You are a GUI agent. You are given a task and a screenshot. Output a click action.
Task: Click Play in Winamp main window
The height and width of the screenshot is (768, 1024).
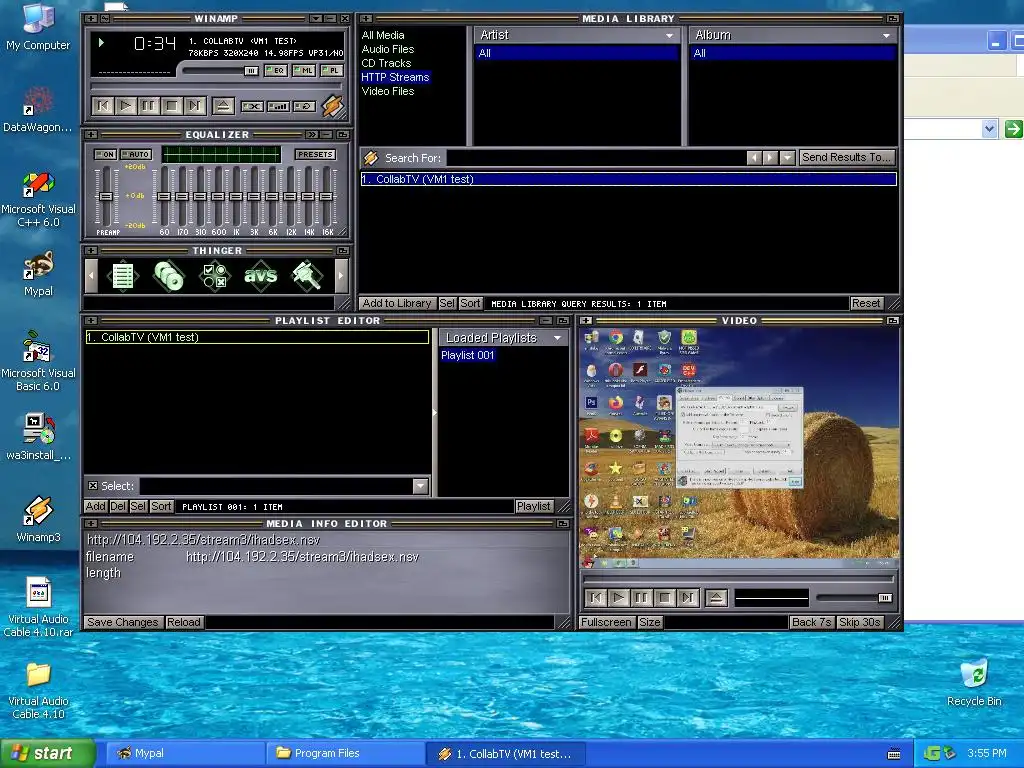tap(126, 106)
